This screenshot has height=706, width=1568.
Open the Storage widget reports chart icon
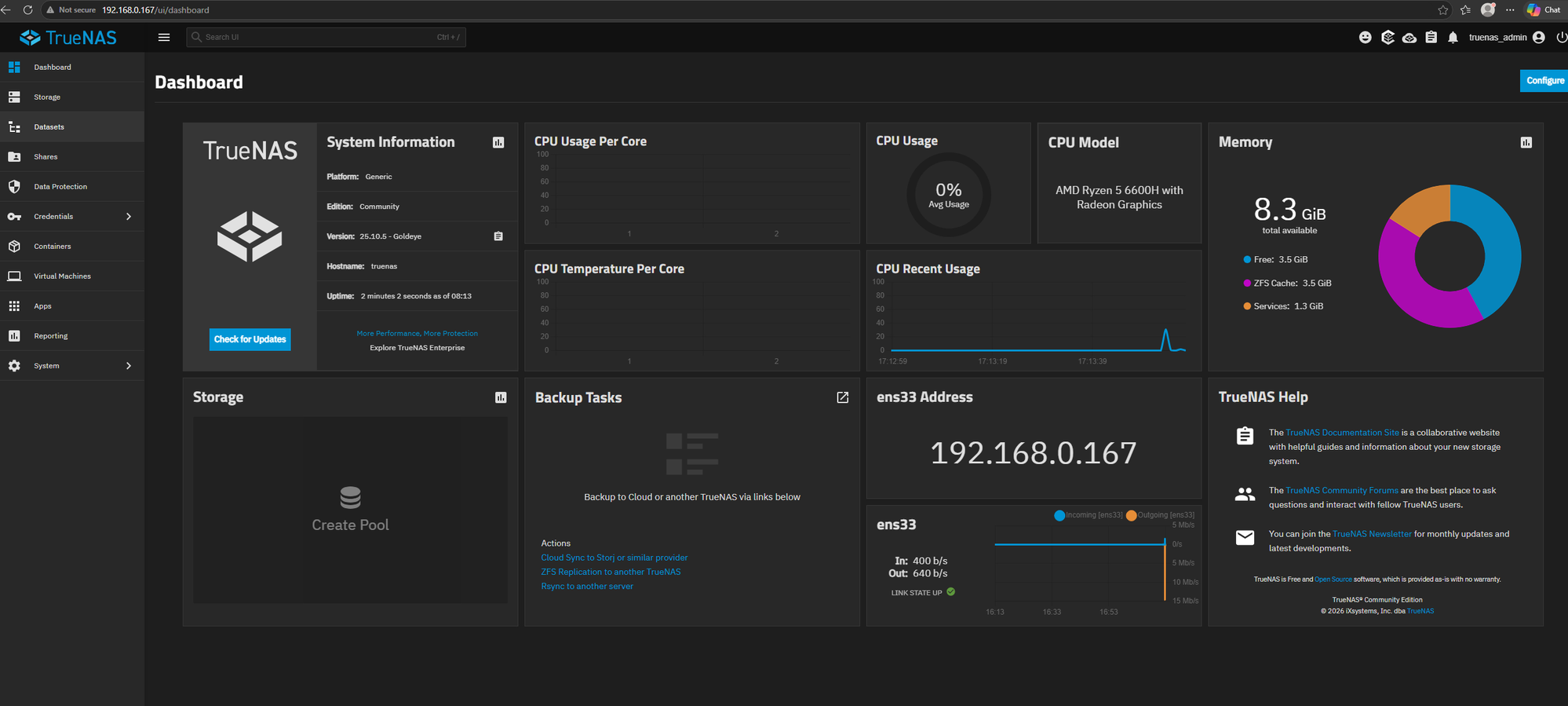coord(501,397)
